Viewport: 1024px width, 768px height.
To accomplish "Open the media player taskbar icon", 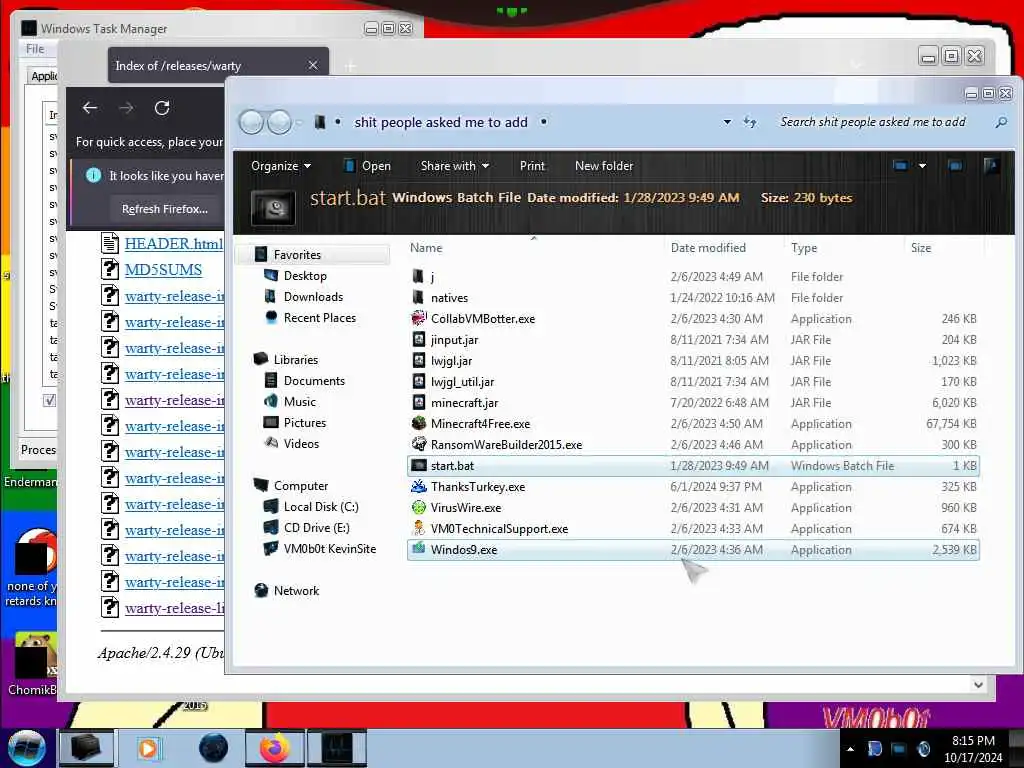I will [148, 748].
